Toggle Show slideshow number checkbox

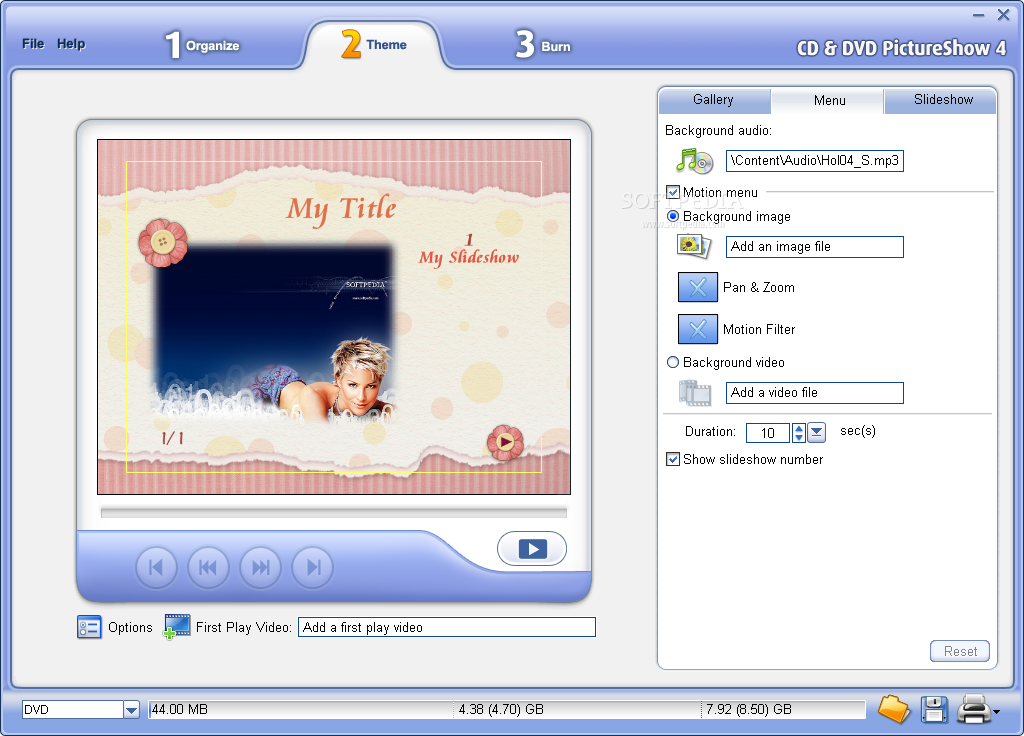673,459
